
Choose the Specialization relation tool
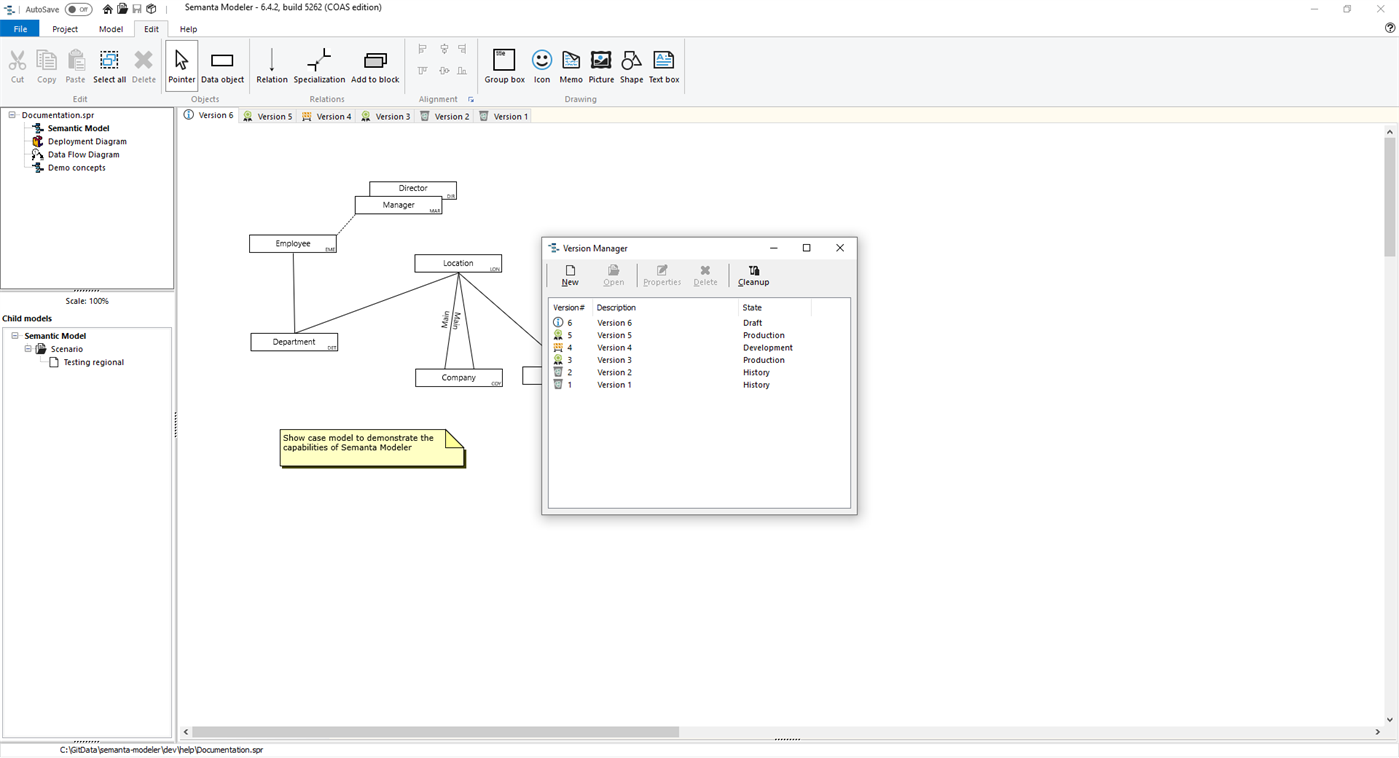coord(318,63)
